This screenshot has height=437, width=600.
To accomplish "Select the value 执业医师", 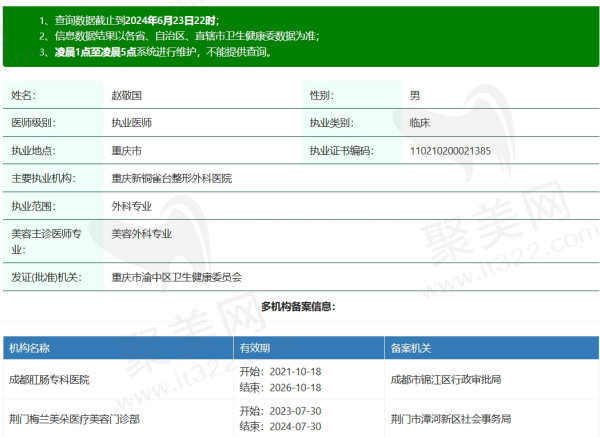I will click(132, 123).
